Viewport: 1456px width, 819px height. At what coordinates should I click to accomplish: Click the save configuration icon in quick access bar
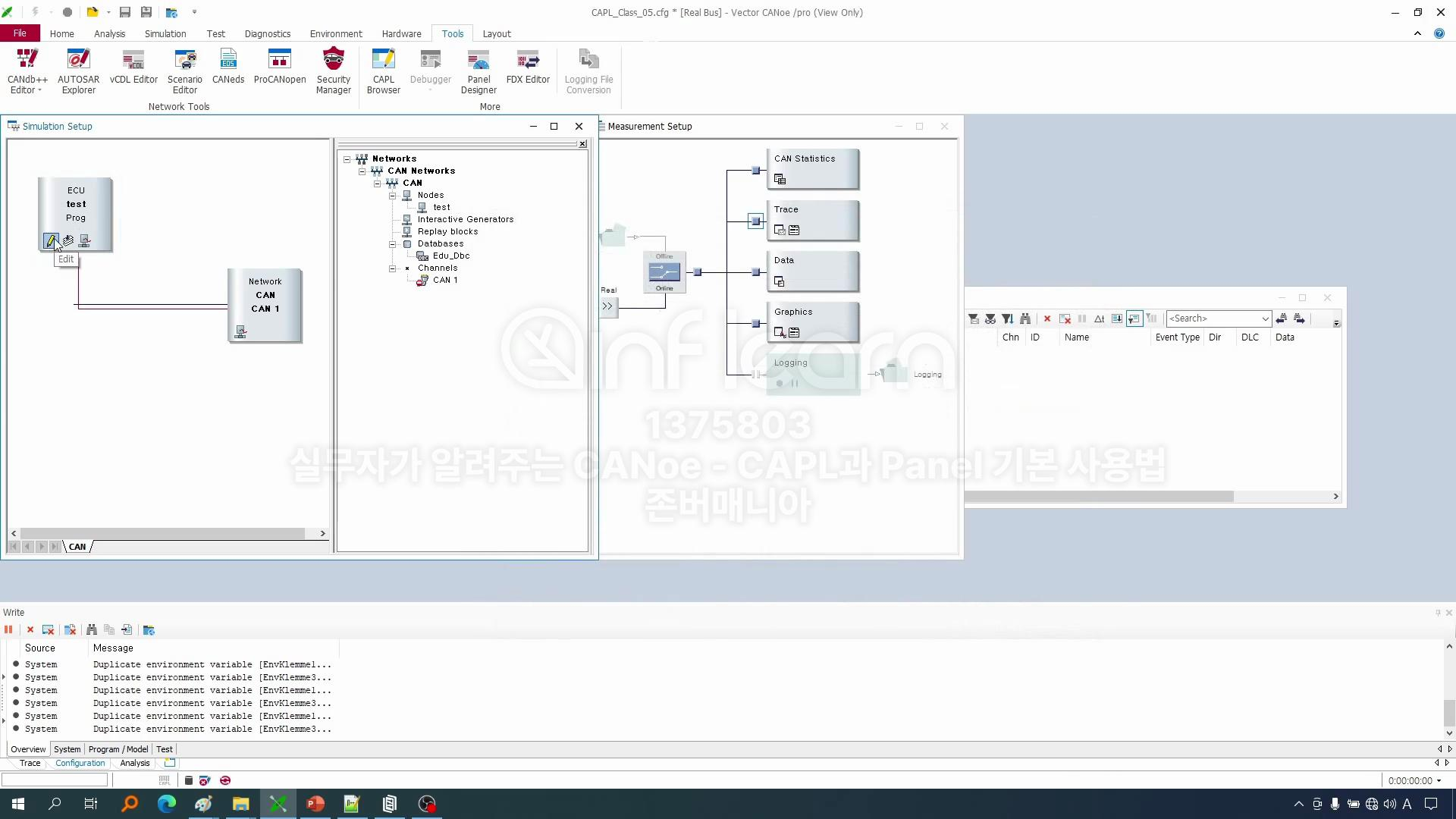pyautogui.click(x=125, y=12)
